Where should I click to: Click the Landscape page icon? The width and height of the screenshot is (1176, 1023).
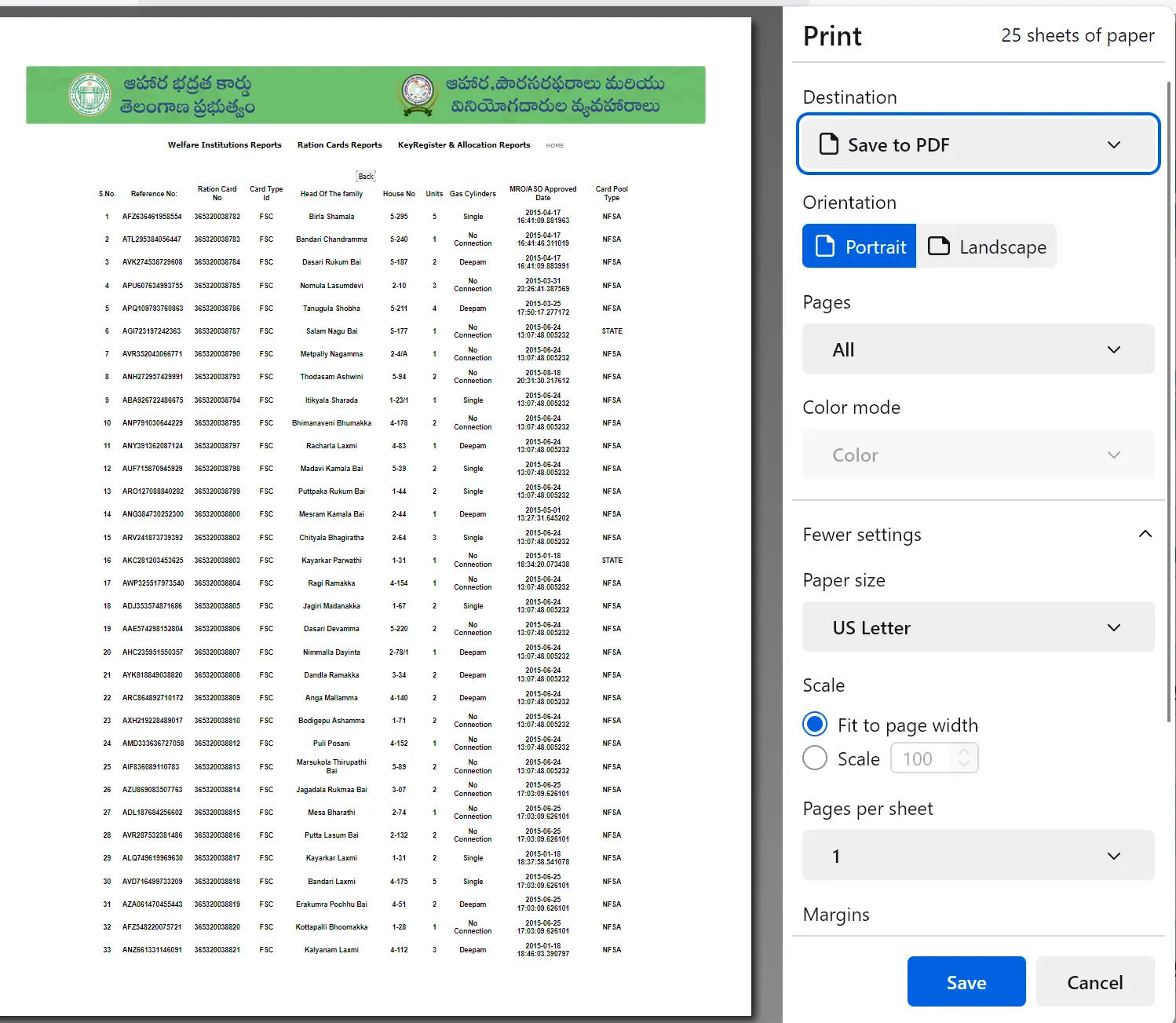[x=939, y=246]
